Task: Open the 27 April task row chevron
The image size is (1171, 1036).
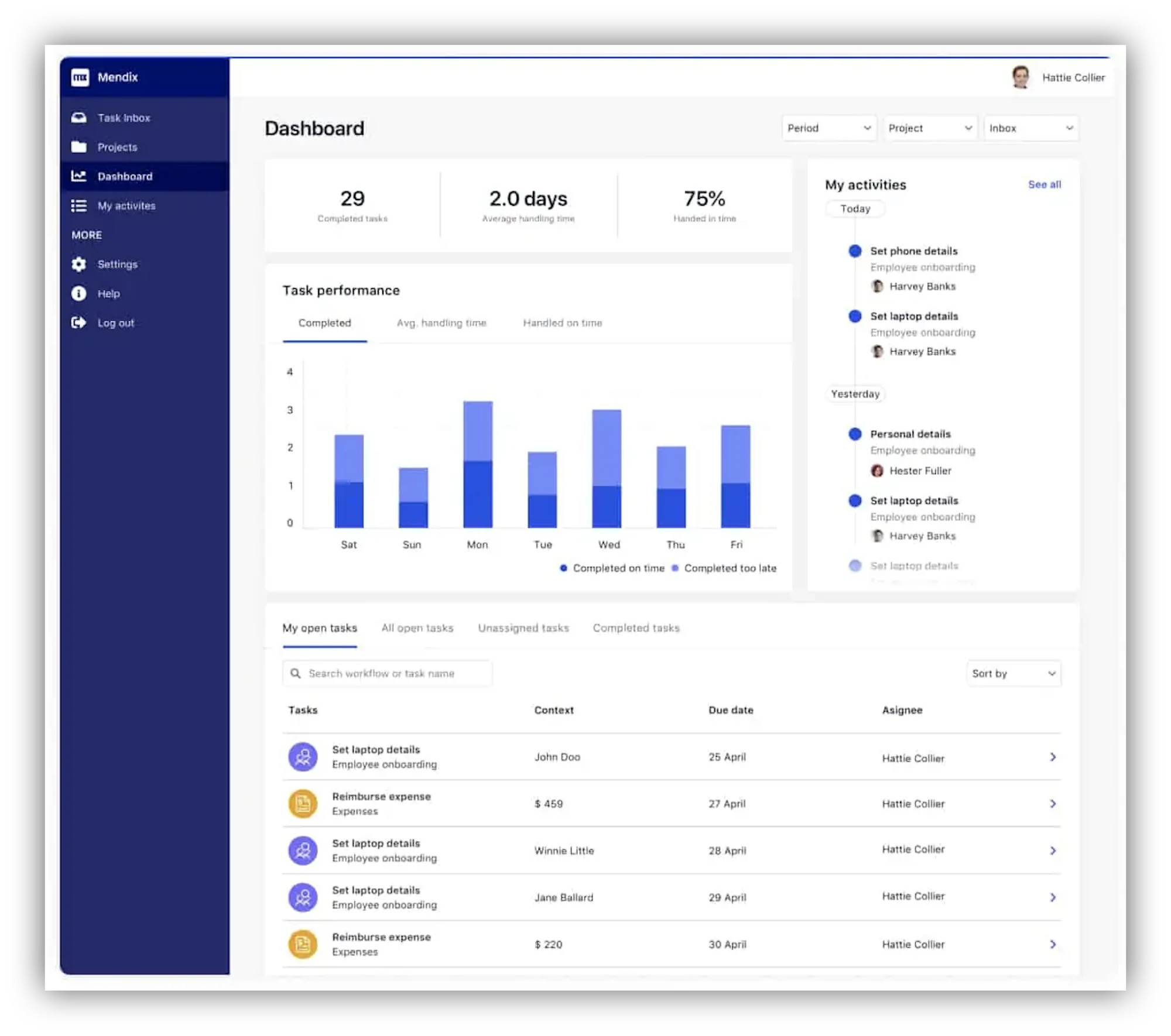Action: (x=1053, y=804)
